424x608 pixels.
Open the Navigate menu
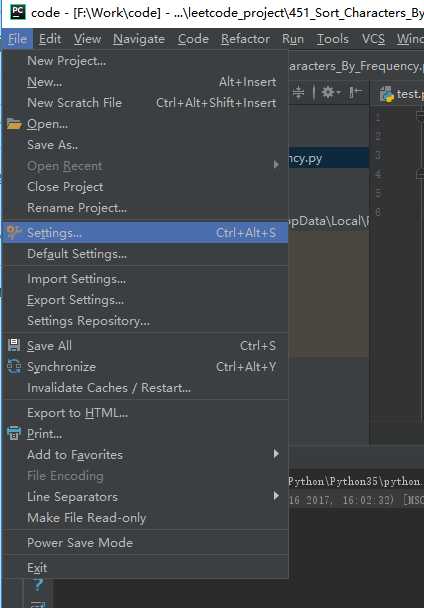(x=139, y=39)
